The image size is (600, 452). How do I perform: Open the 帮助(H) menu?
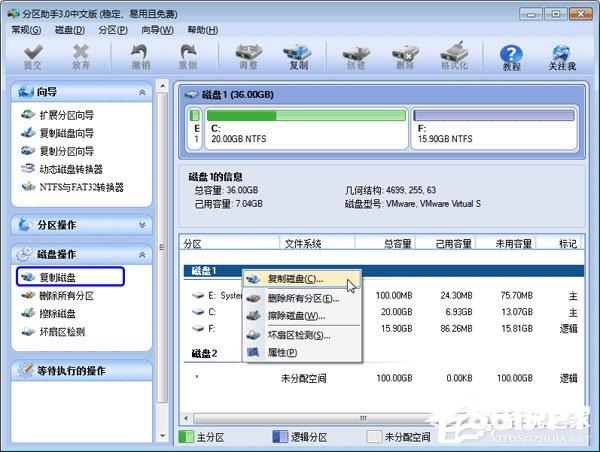click(x=202, y=30)
